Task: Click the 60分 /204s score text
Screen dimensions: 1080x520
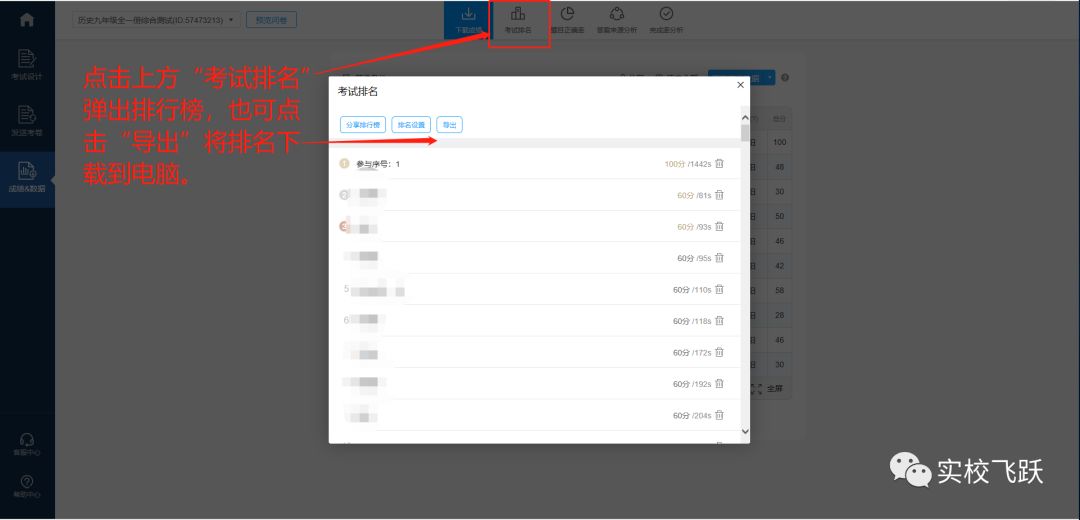Action: 692,416
